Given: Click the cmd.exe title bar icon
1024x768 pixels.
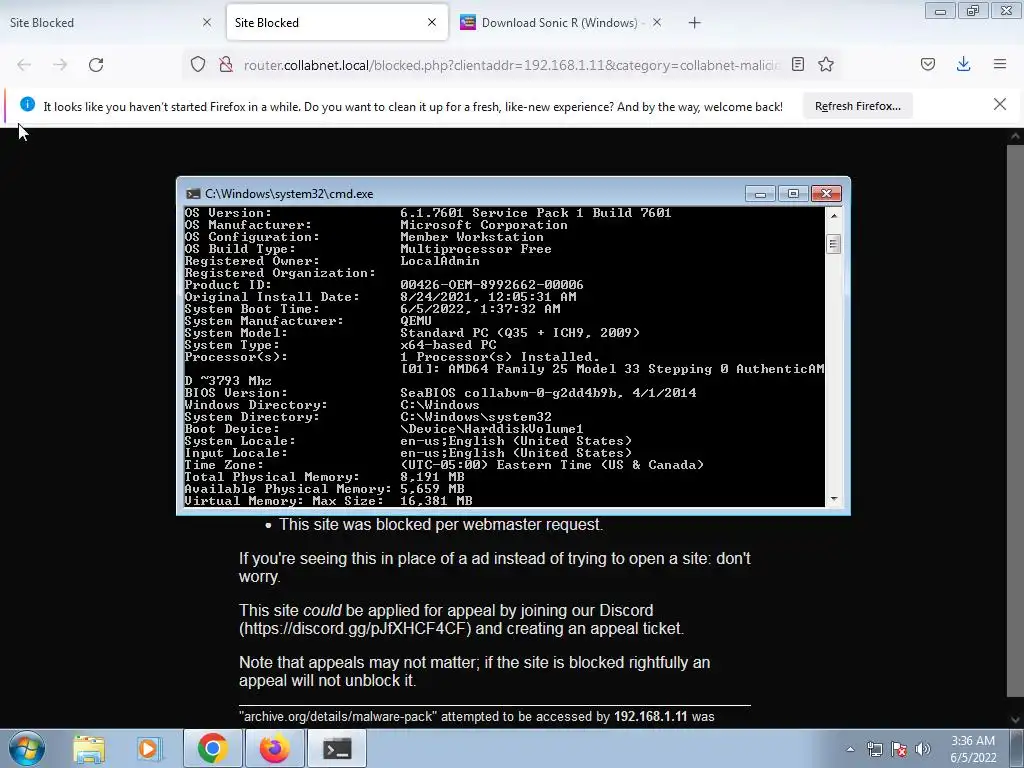Looking at the screenshot, I should [x=193, y=194].
